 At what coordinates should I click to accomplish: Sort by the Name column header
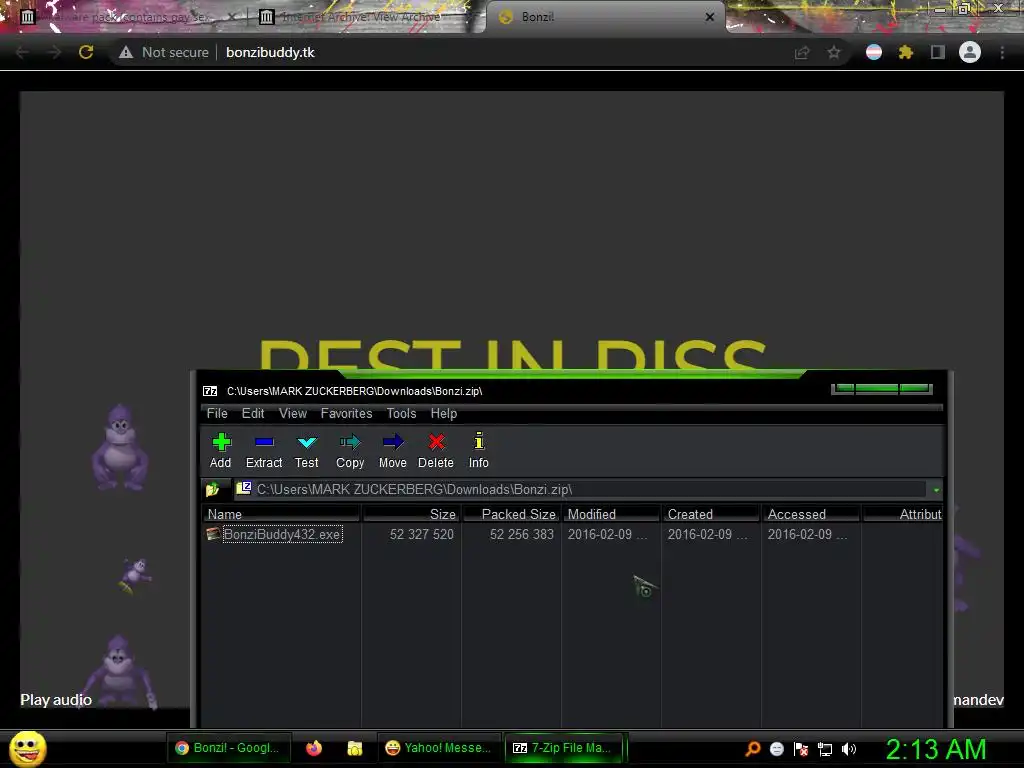(x=281, y=514)
